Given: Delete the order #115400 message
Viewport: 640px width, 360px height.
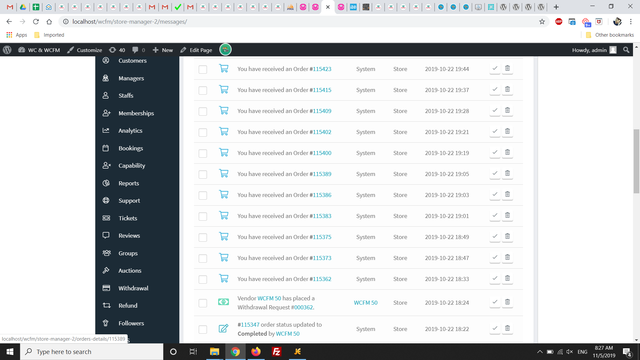Looking at the screenshot, I should [x=507, y=153].
